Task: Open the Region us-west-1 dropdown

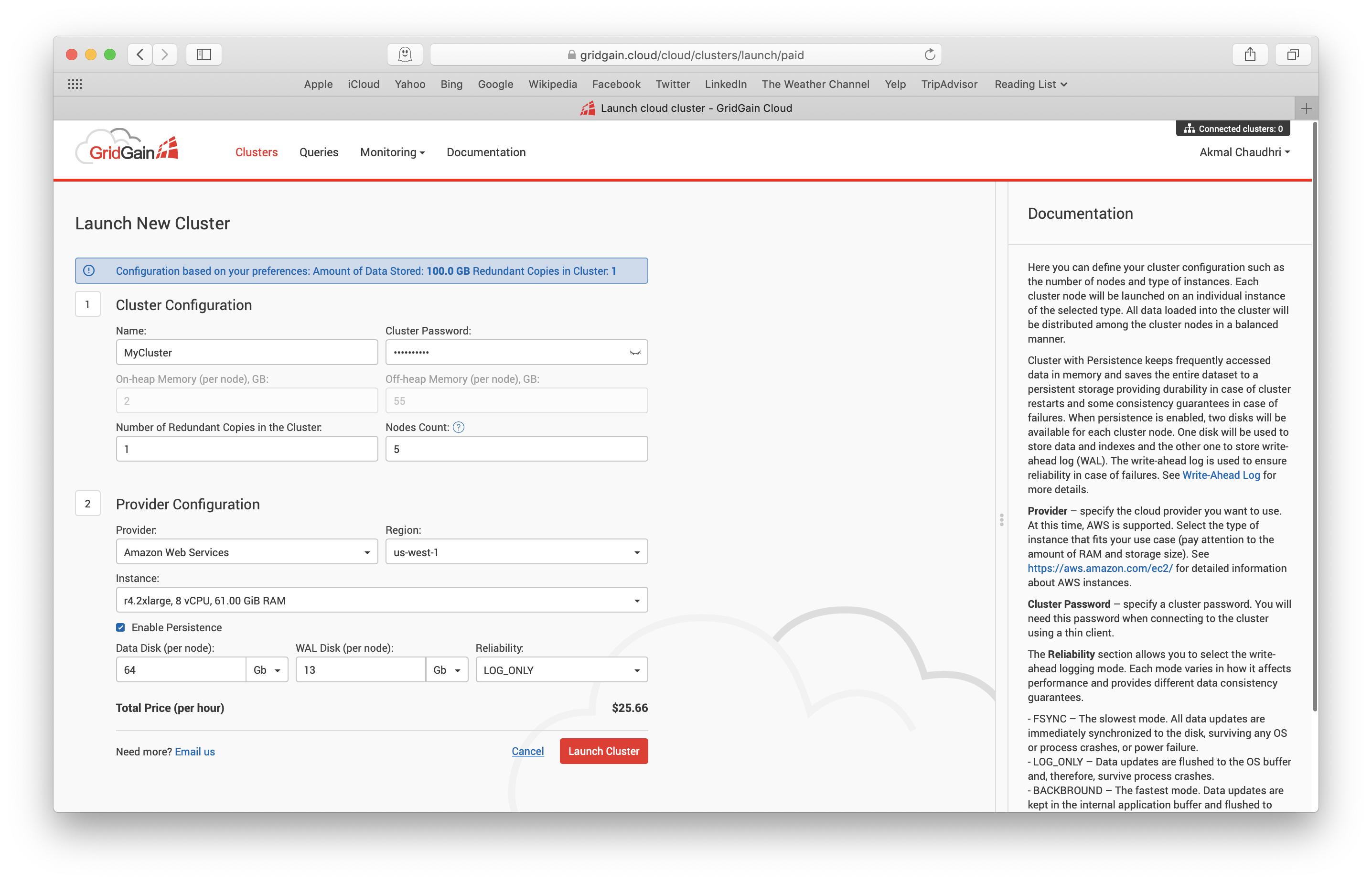Action: [x=516, y=551]
